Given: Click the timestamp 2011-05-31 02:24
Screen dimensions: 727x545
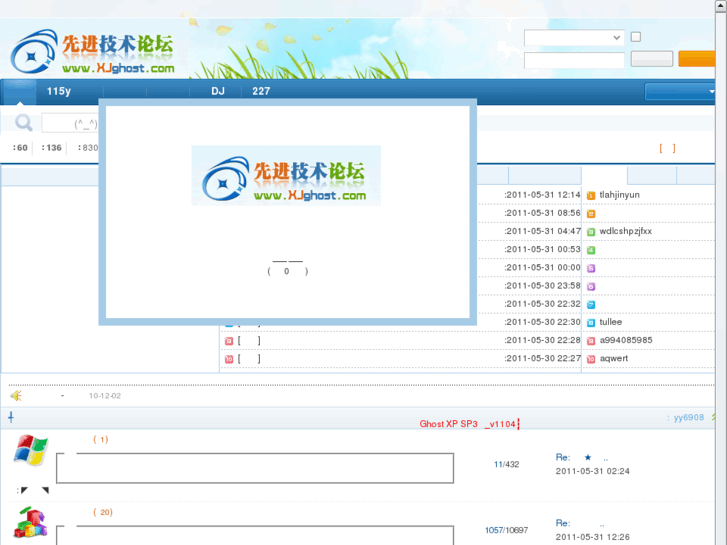Looking at the screenshot, I should click(593, 471).
